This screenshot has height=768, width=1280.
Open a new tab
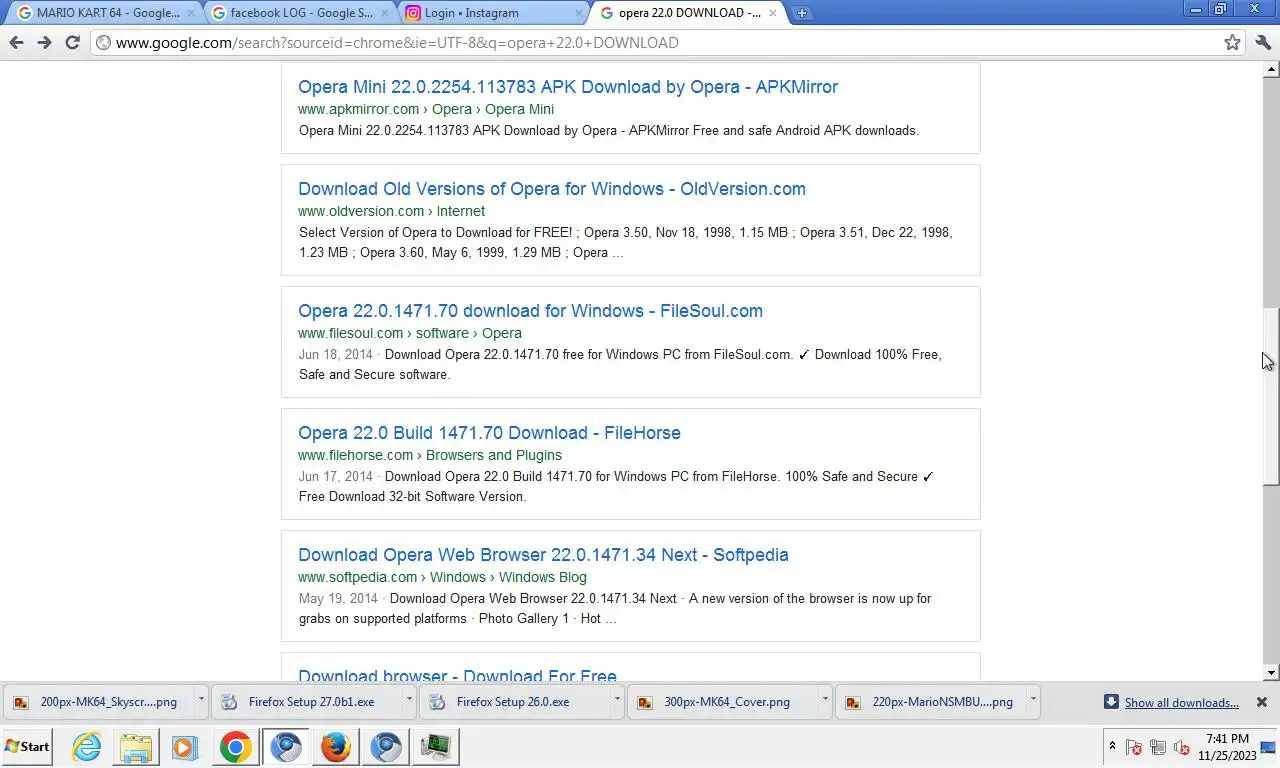tap(801, 13)
